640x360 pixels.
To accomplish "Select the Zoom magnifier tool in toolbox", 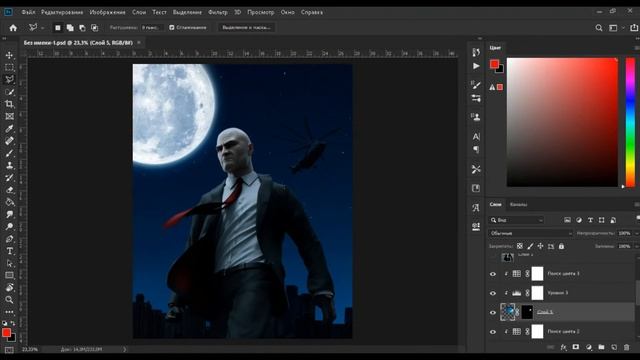I will (x=9, y=300).
